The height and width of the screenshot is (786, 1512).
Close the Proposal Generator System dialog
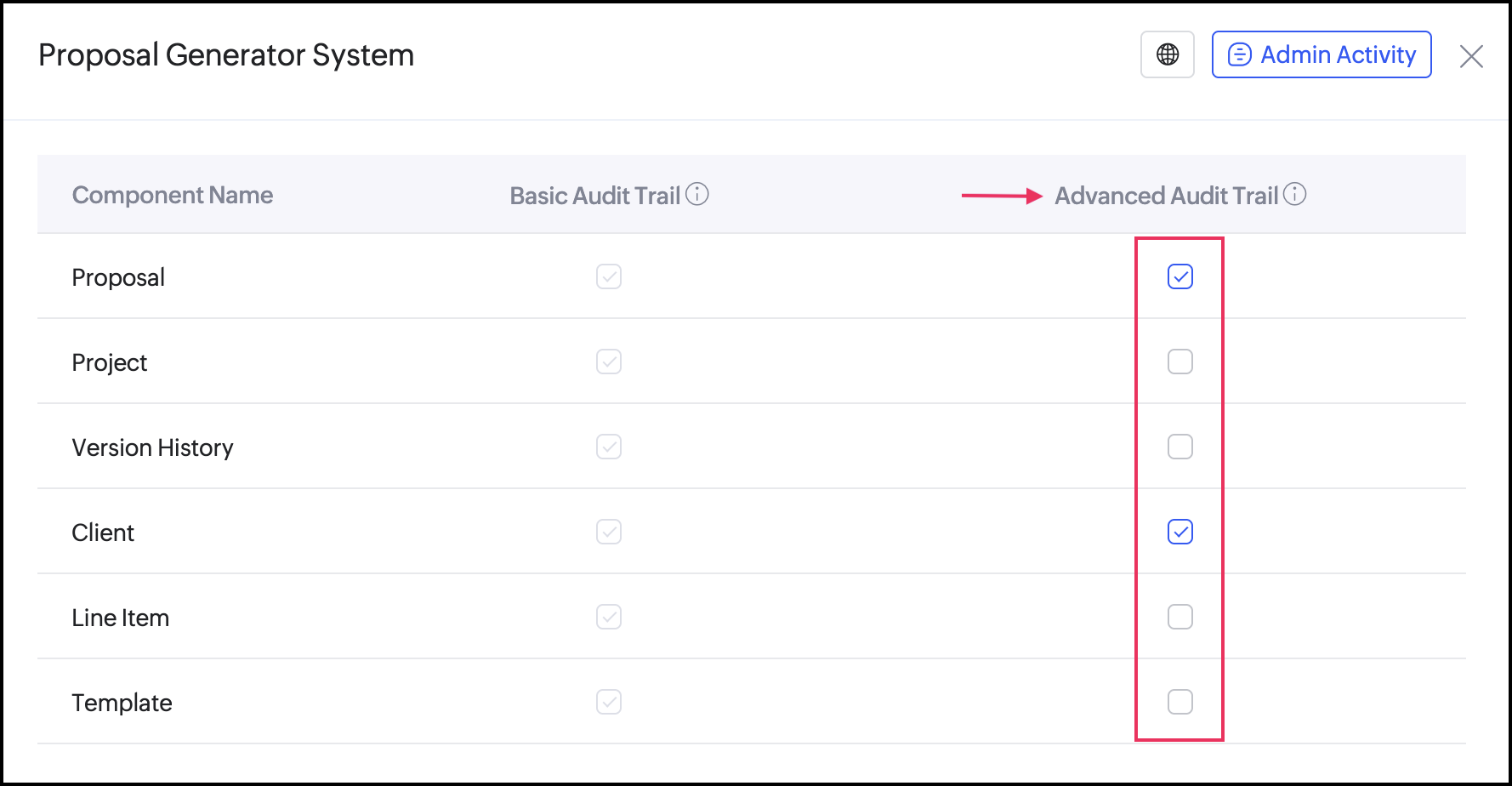(x=1471, y=56)
